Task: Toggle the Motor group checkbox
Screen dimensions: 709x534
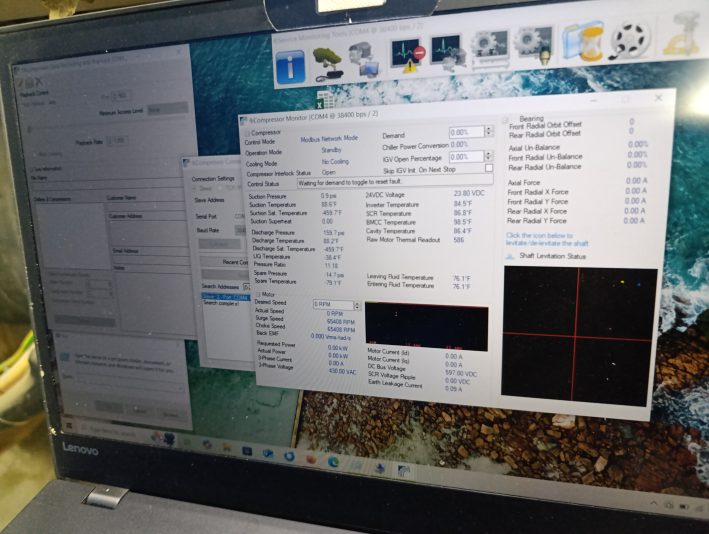Action: point(259,294)
